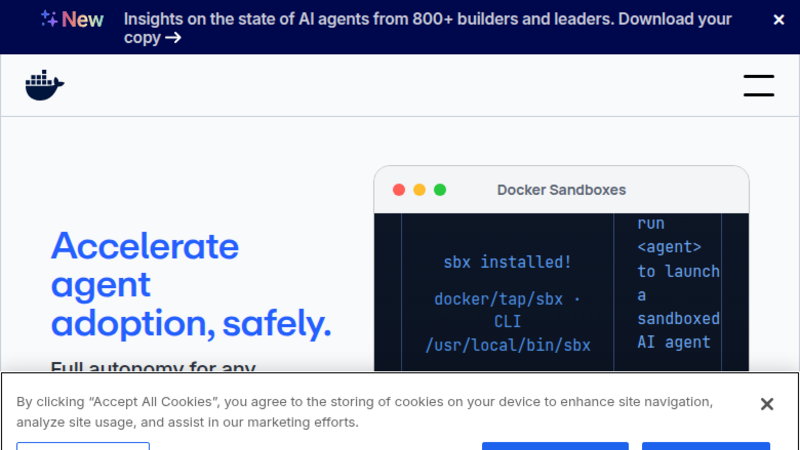
Task: Click the 'sbx installed!' terminal text
Action: pos(507,262)
